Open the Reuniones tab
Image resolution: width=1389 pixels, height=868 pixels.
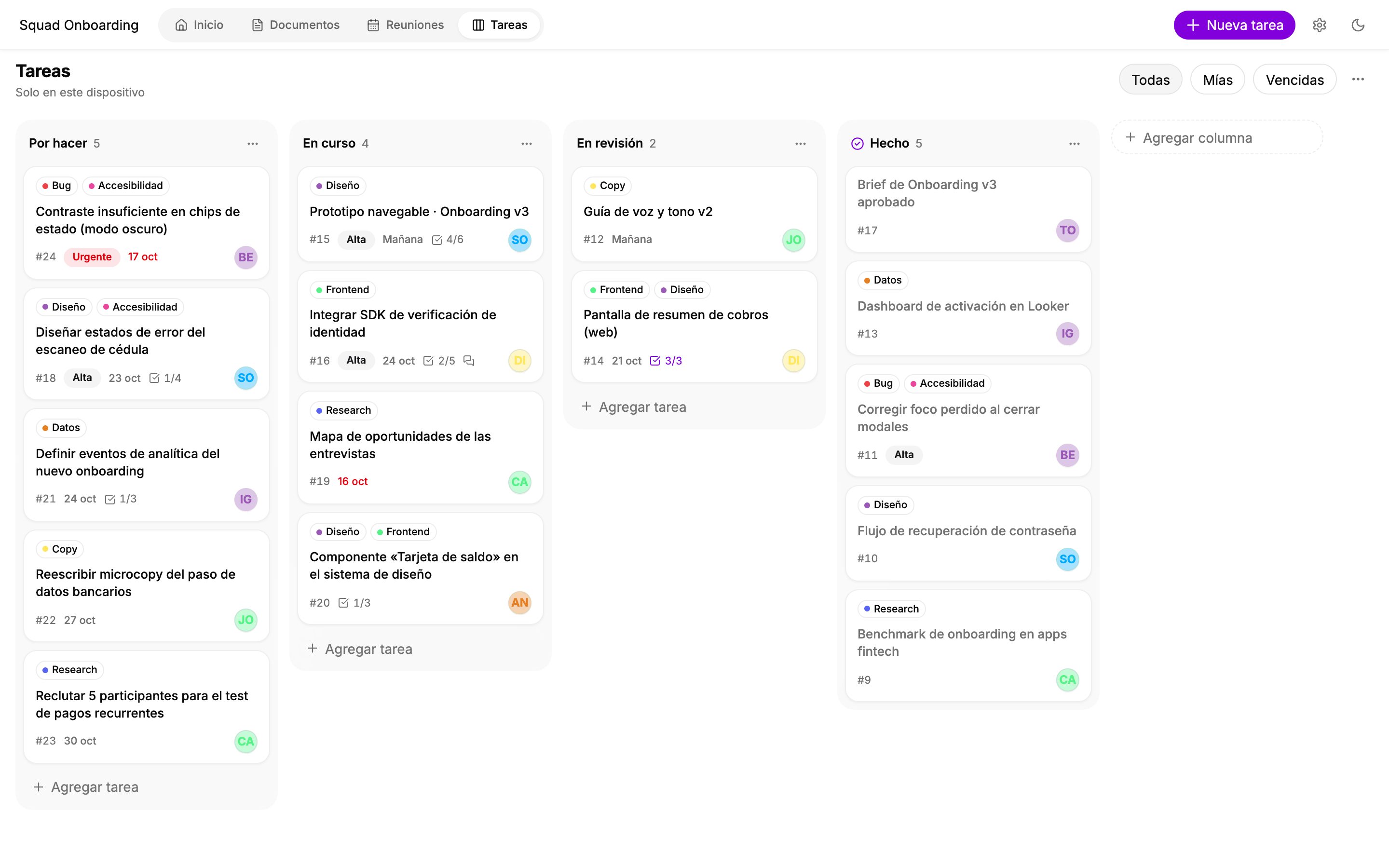coord(406,25)
